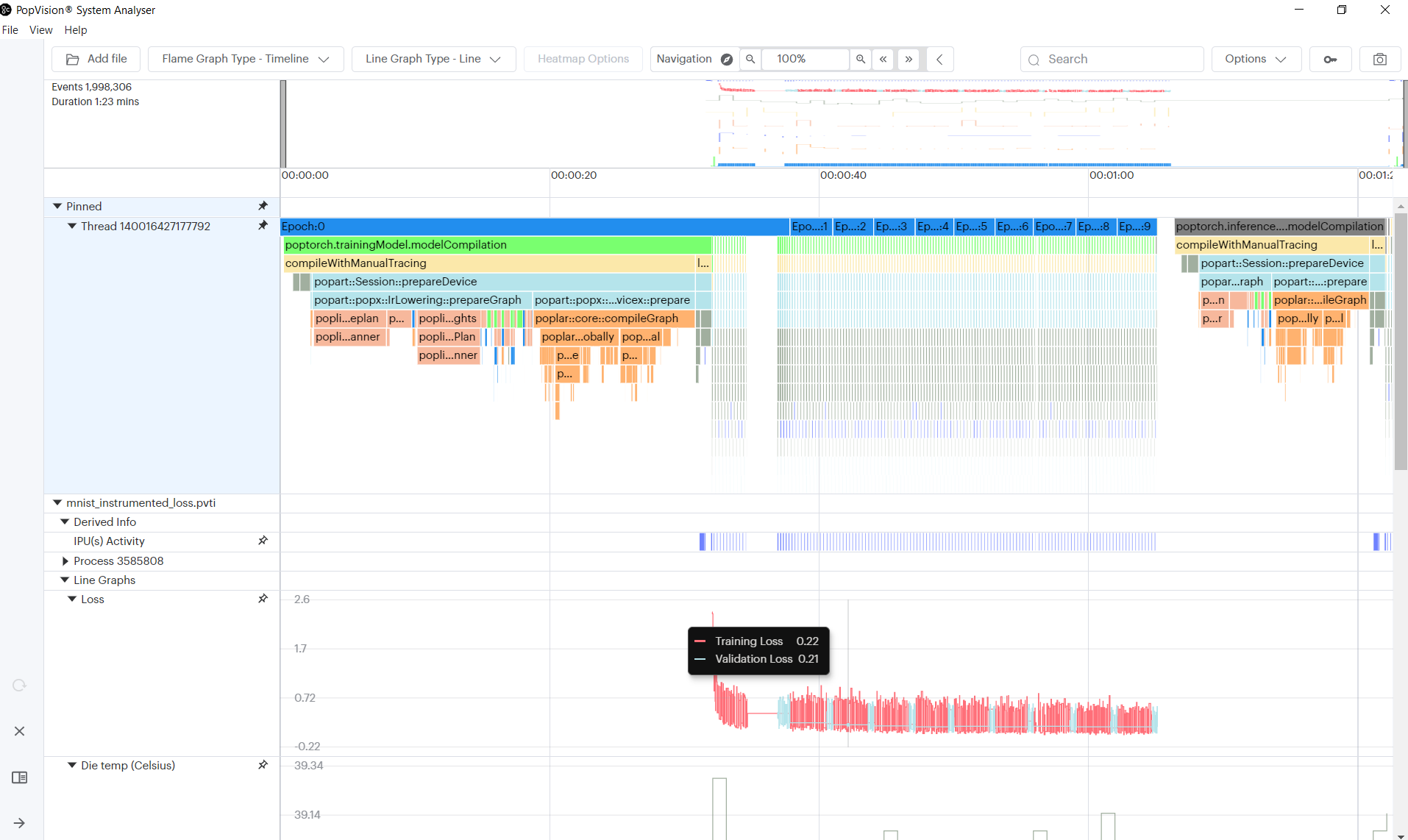The height and width of the screenshot is (840, 1408).
Task: Open the View menu
Action: point(40,30)
